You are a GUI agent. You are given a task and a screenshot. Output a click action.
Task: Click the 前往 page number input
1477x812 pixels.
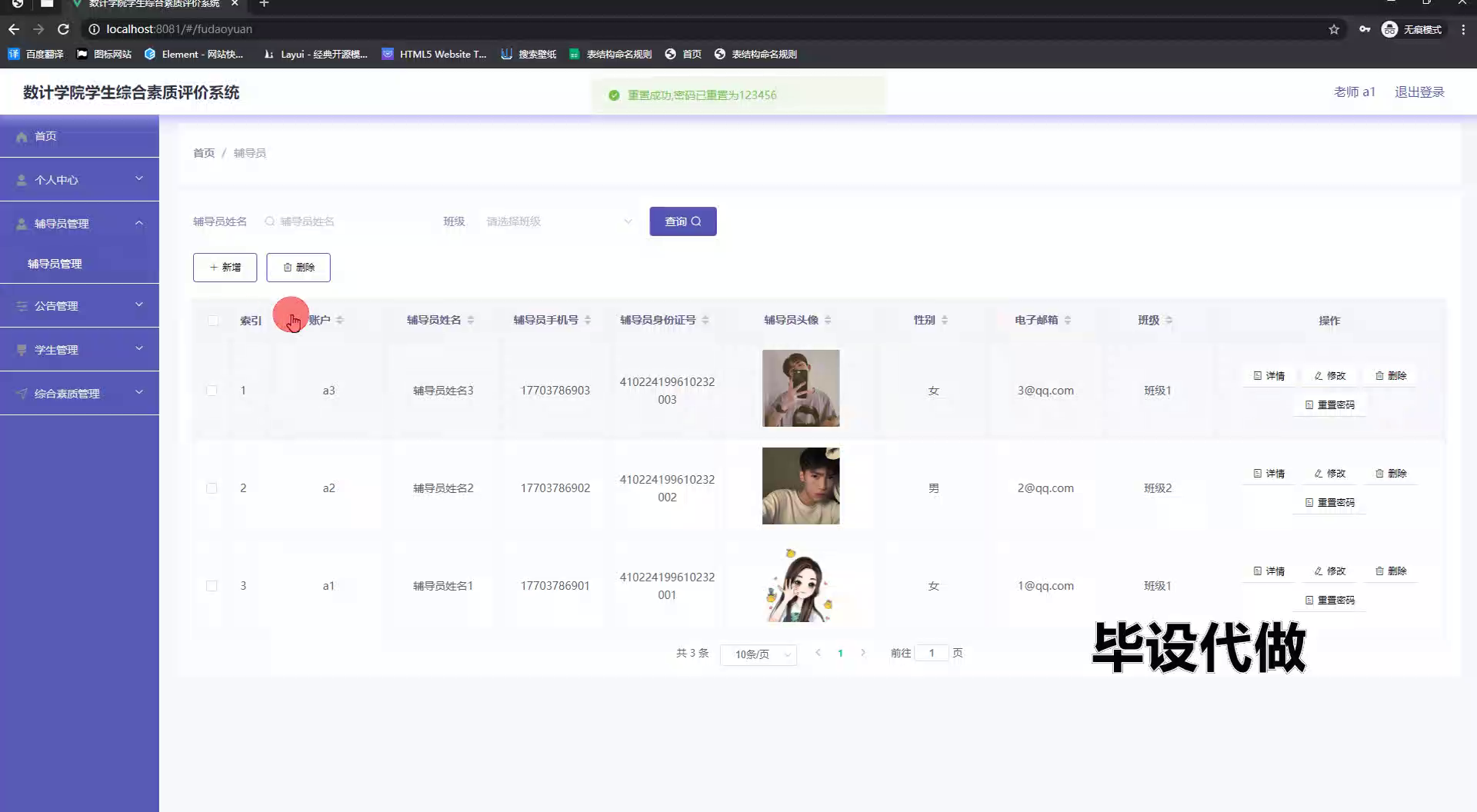click(932, 653)
